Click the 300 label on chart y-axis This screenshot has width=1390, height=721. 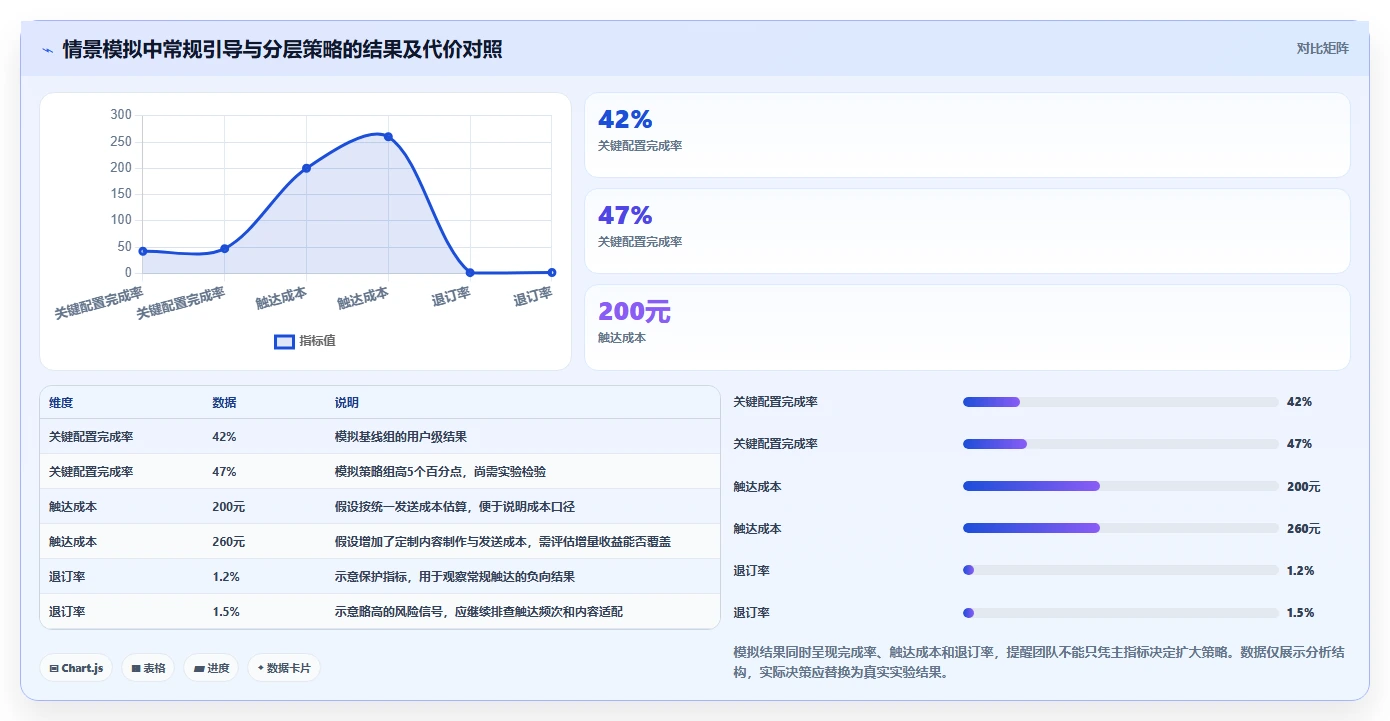coord(121,115)
